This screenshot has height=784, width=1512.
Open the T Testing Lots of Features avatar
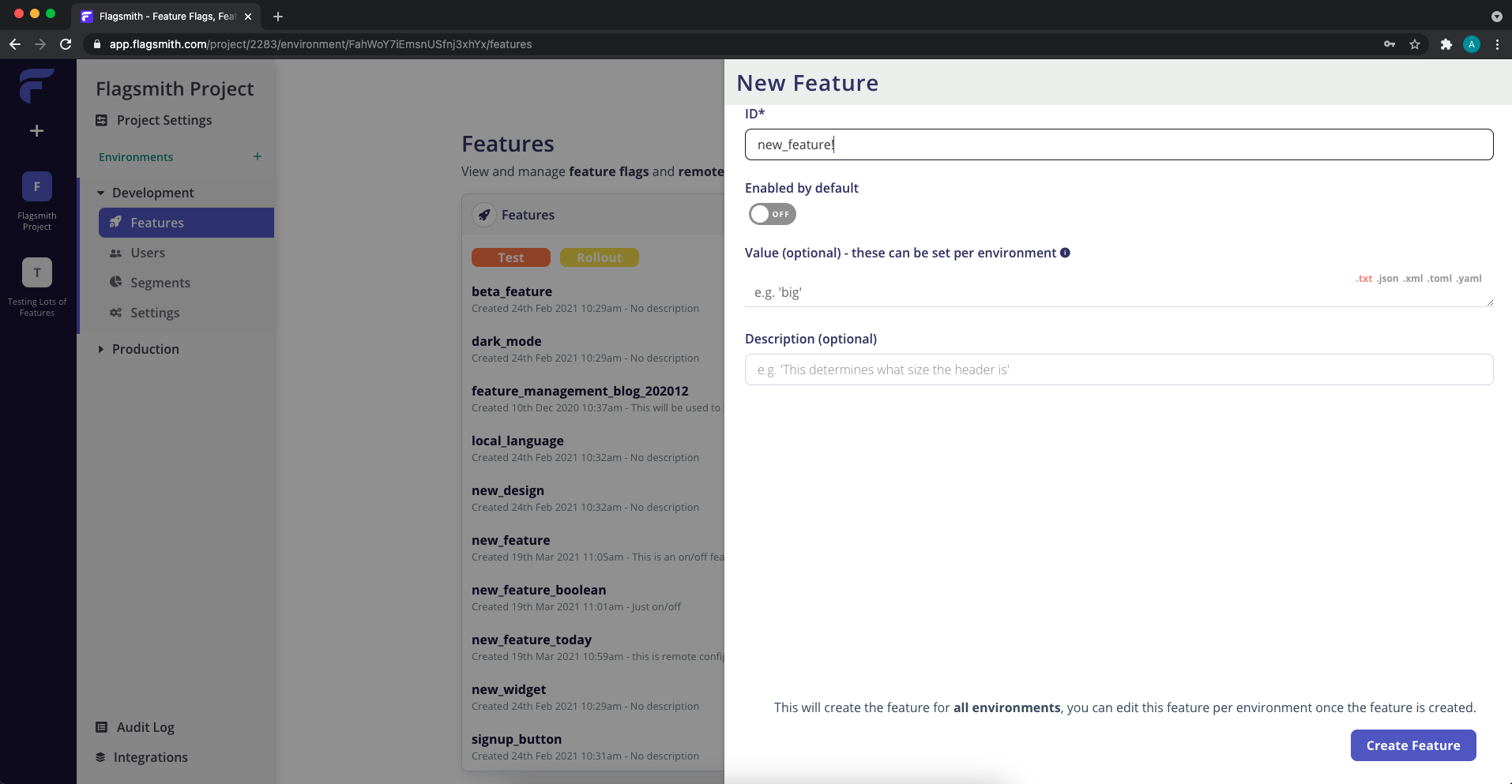coord(37,272)
